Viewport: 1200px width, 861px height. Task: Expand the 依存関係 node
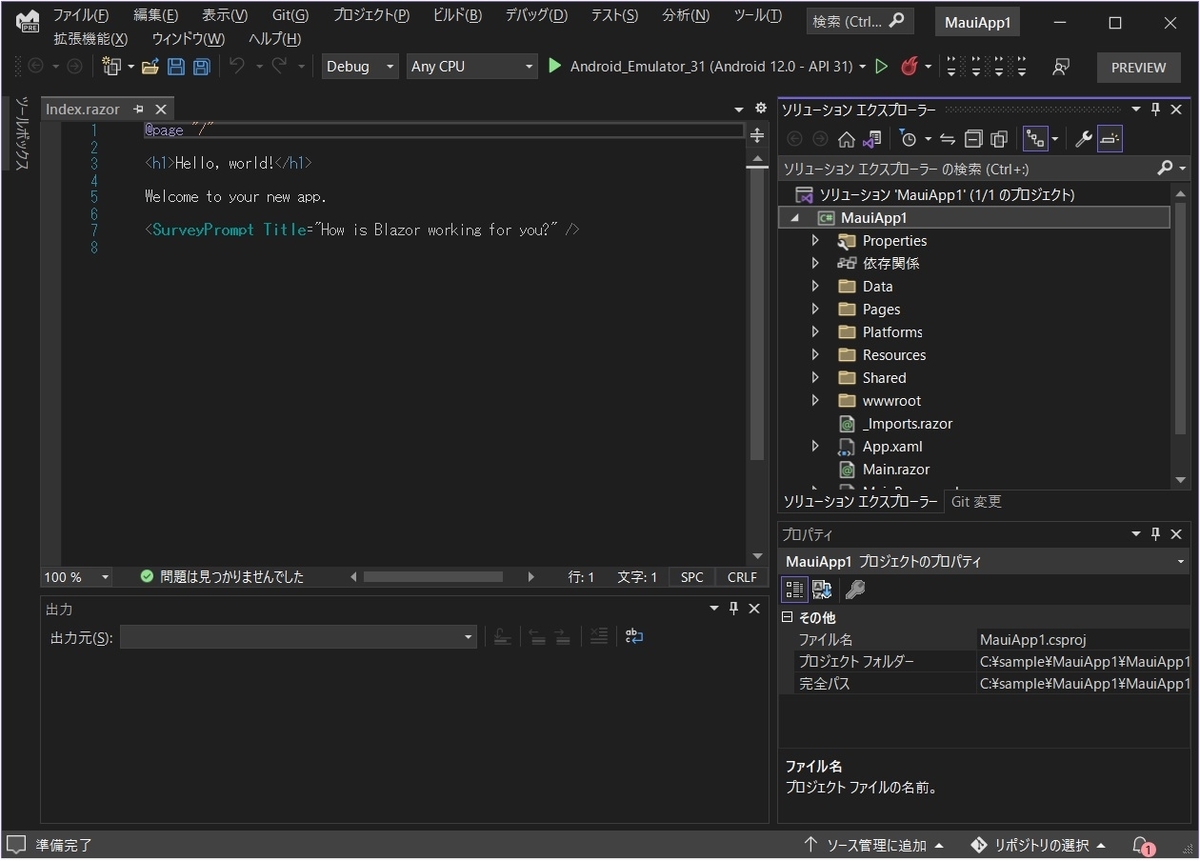pos(815,264)
